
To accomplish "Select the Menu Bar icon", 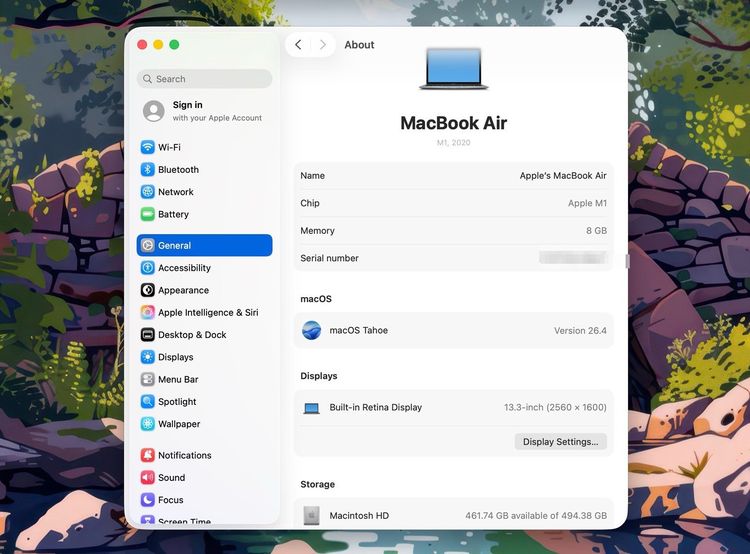I will pyautogui.click(x=148, y=379).
